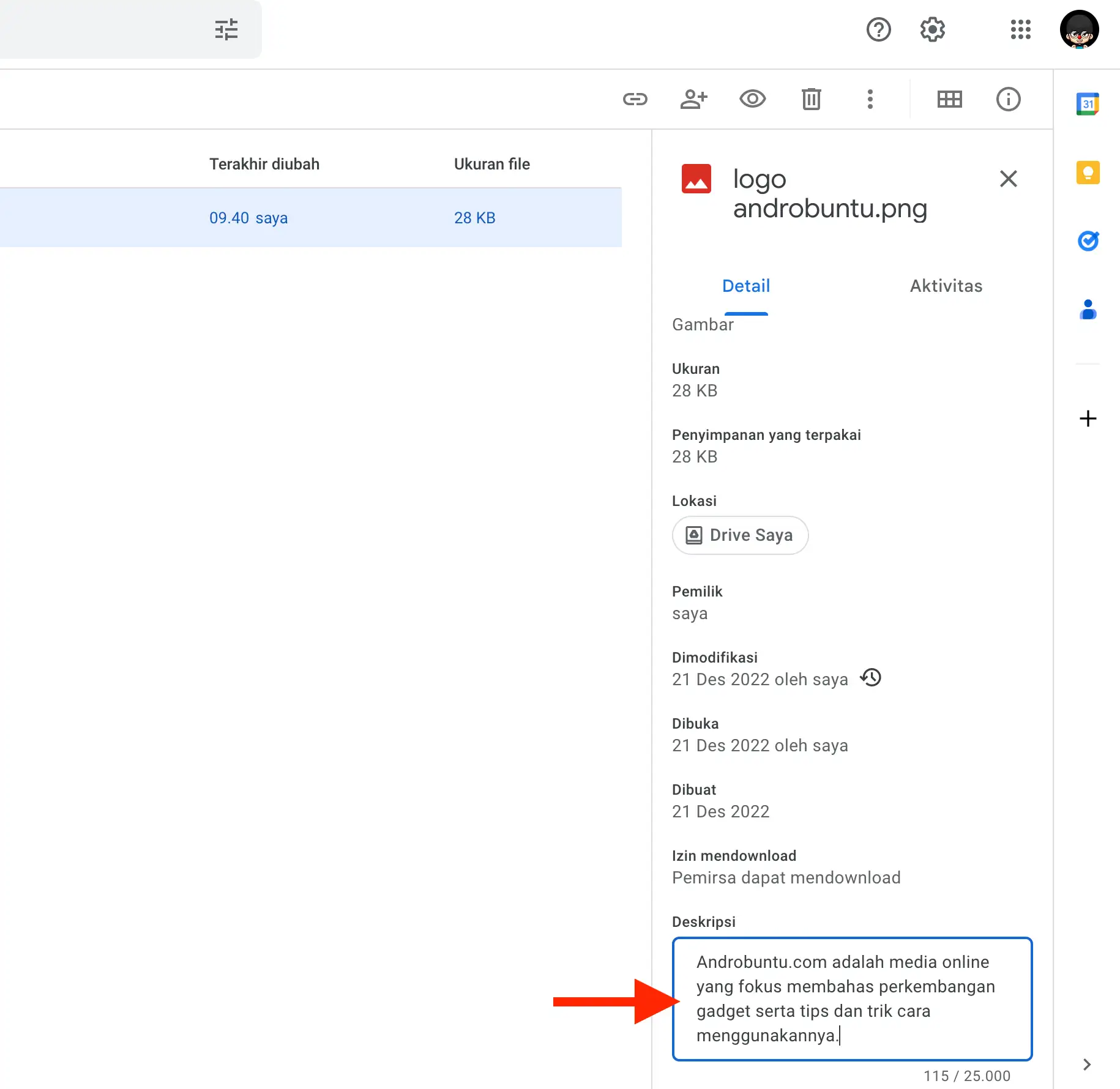Screen dimensions: 1120x1089
Task: Edit the Deskripsi text field
Action: click(852, 998)
